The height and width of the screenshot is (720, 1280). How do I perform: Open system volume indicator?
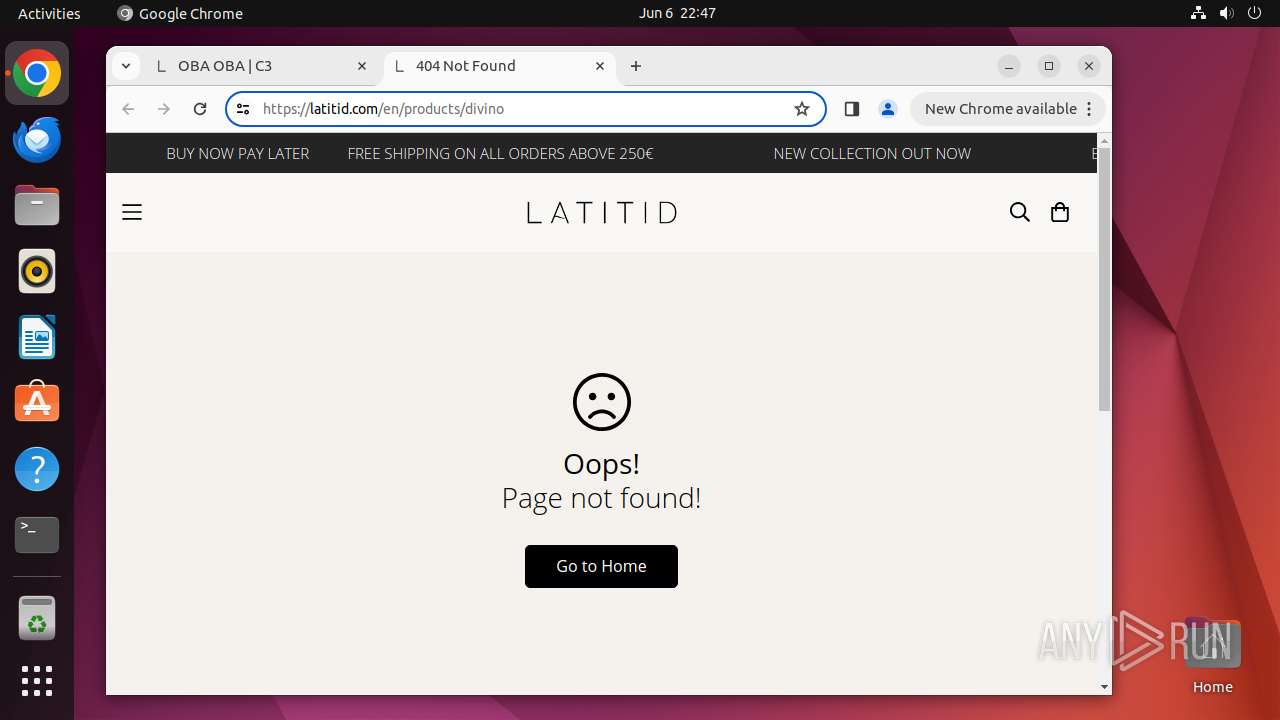pos(1227,13)
